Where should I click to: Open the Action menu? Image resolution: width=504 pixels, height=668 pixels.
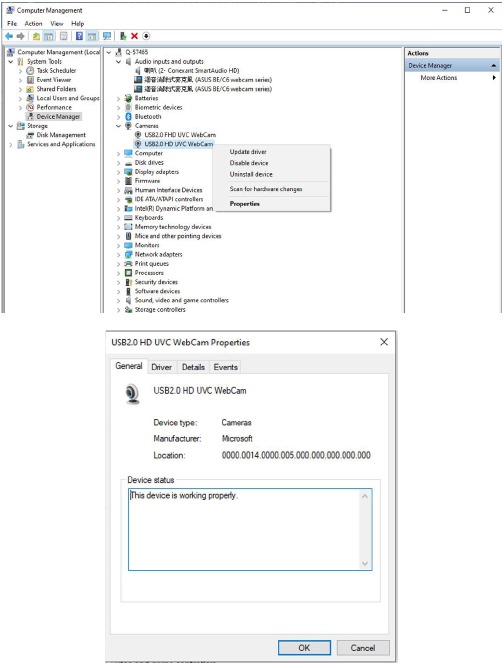(33, 23)
